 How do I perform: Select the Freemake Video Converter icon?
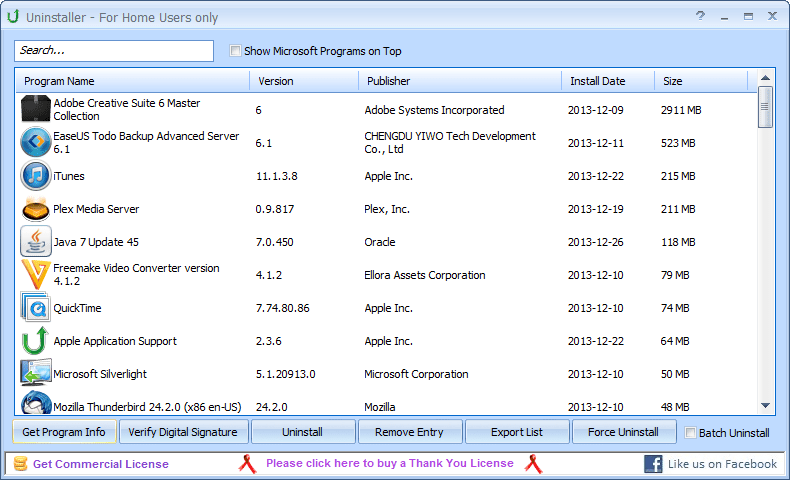coord(35,275)
